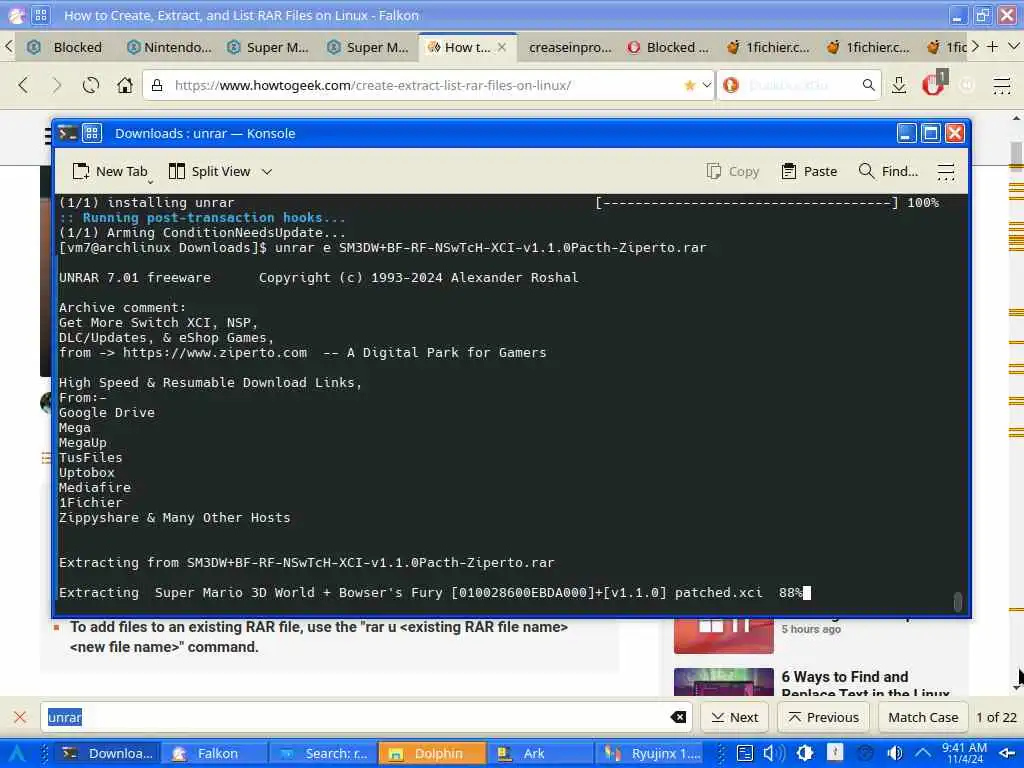Open the Falkon downloads manager icon

click(899, 85)
